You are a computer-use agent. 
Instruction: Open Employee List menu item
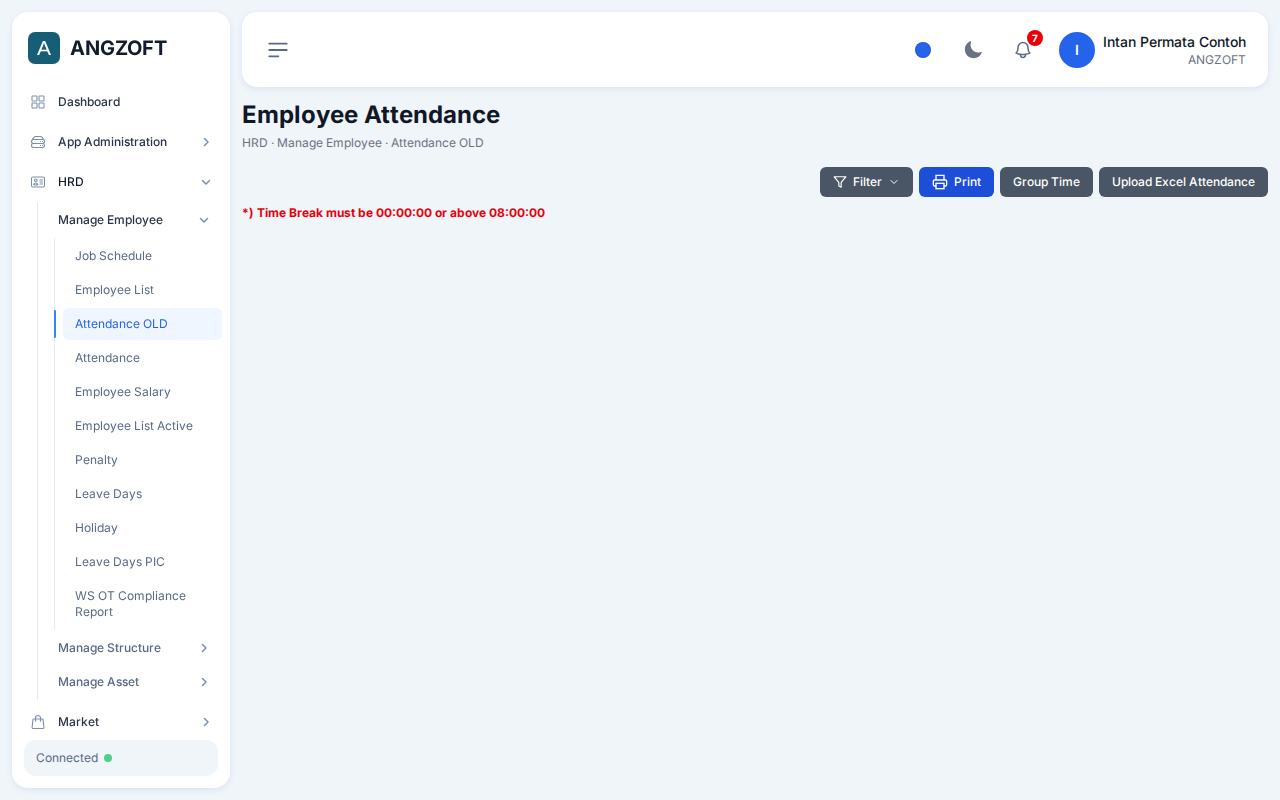click(x=142, y=290)
